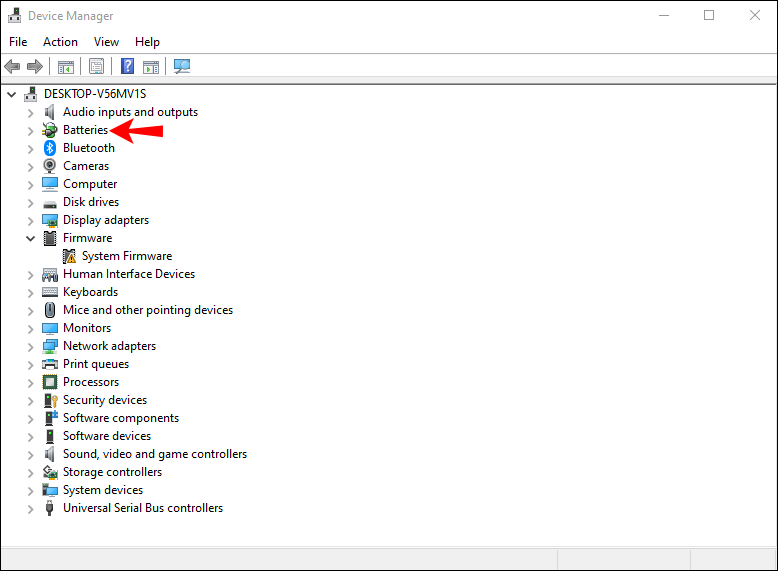Open the Properties toolbar icon
This screenshot has width=778, height=571.
point(96,66)
